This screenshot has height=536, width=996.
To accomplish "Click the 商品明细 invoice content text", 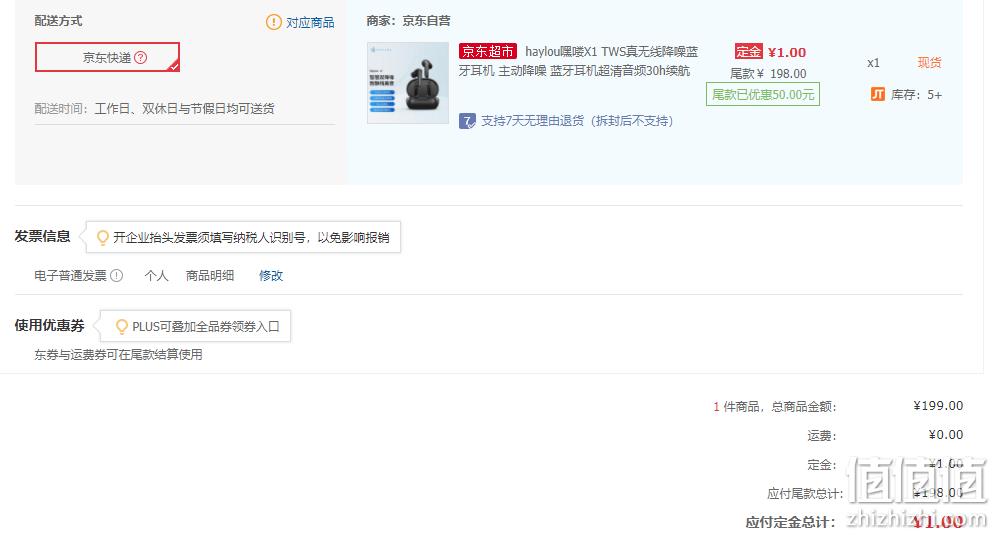I will coord(210,276).
